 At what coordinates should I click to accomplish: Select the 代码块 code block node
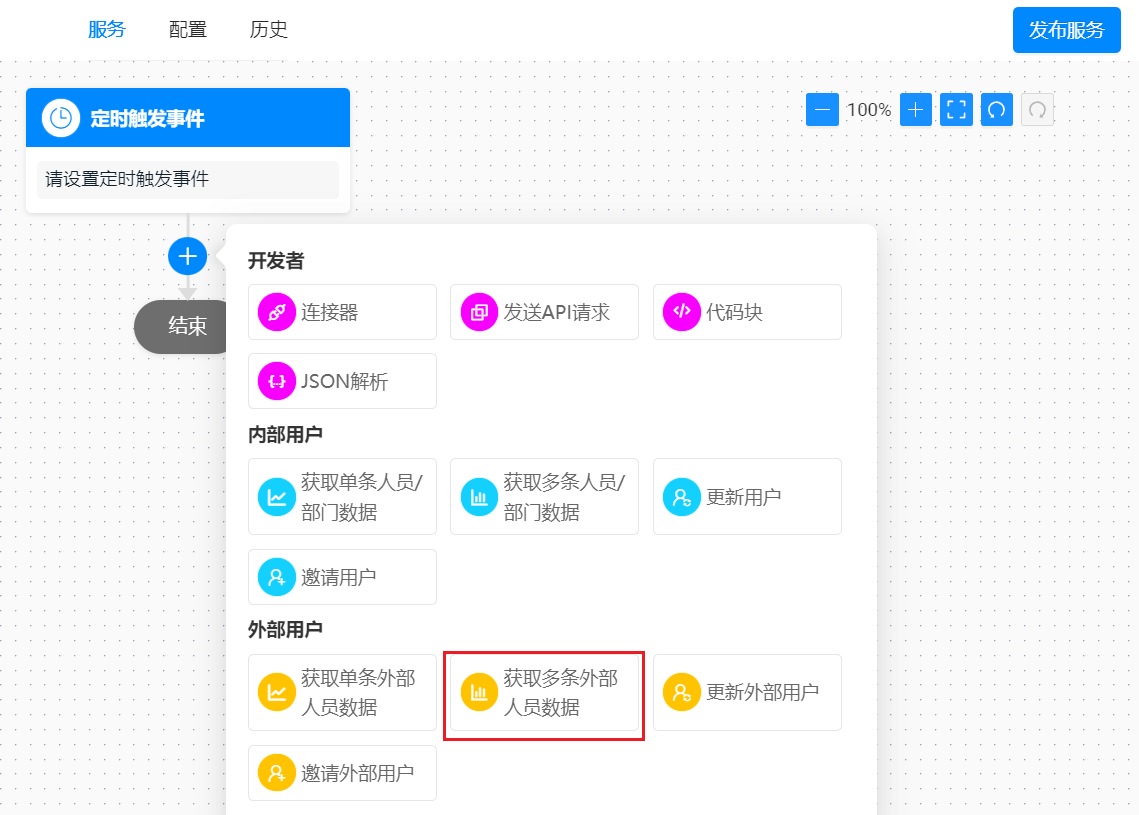(x=747, y=312)
